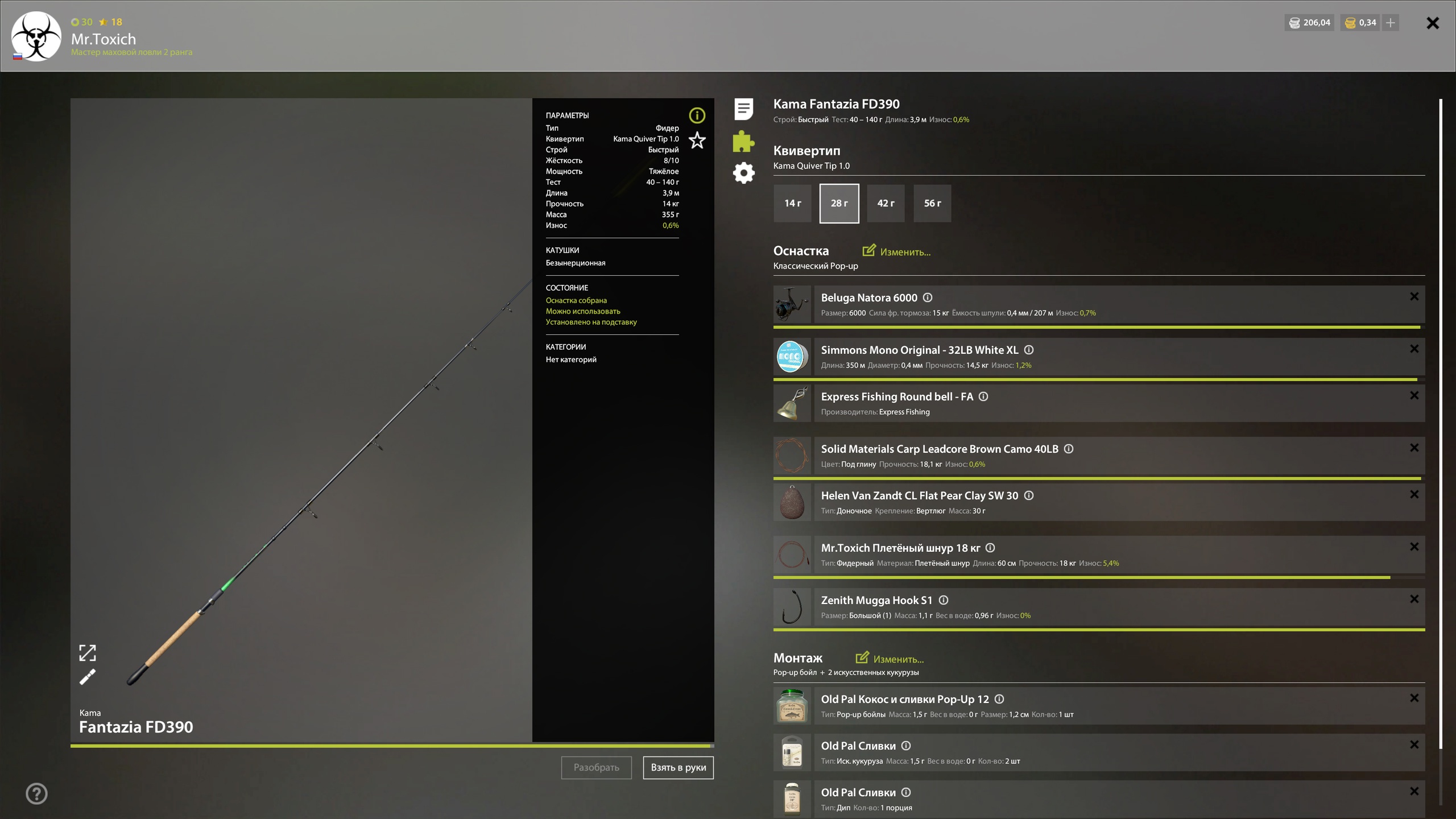This screenshot has height=819, width=1456.
Task: Remove Solid Materials Carp Leadcore
Action: click(1414, 448)
